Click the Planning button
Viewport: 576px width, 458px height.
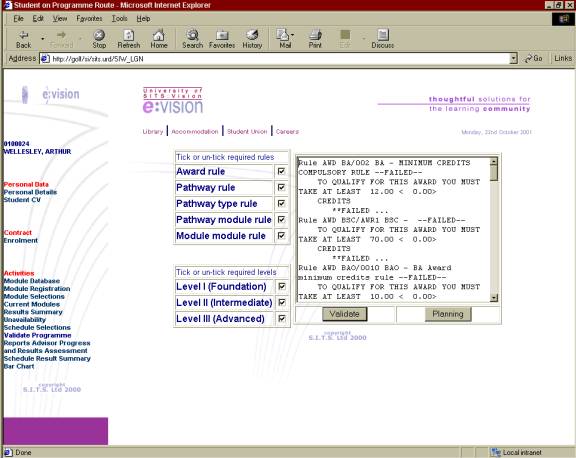pos(448,314)
